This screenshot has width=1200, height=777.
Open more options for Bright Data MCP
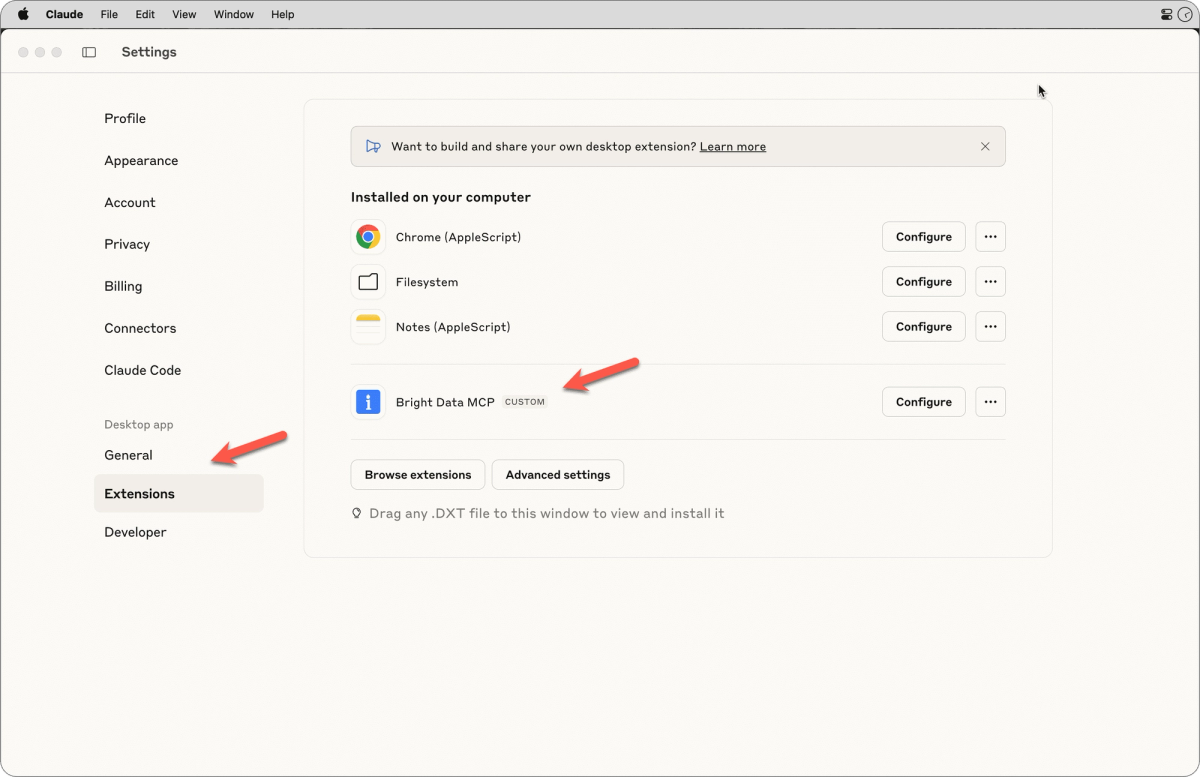[x=990, y=402]
